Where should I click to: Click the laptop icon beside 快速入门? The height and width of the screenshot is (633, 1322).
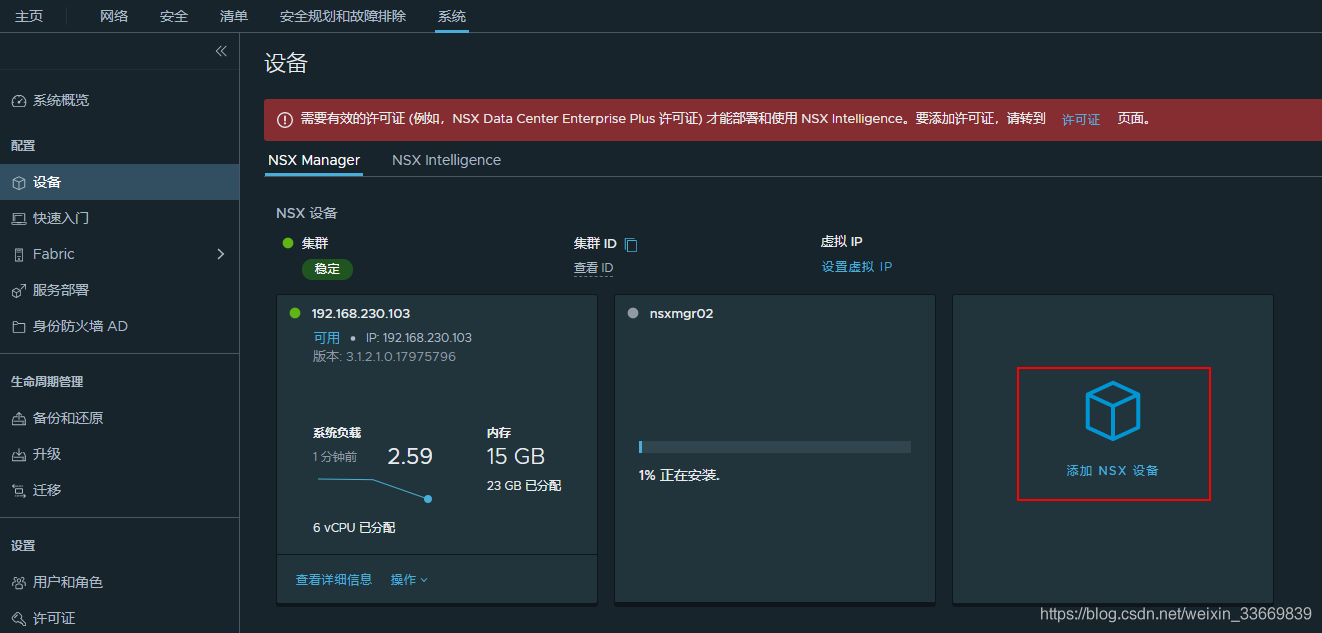click(x=18, y=219)
